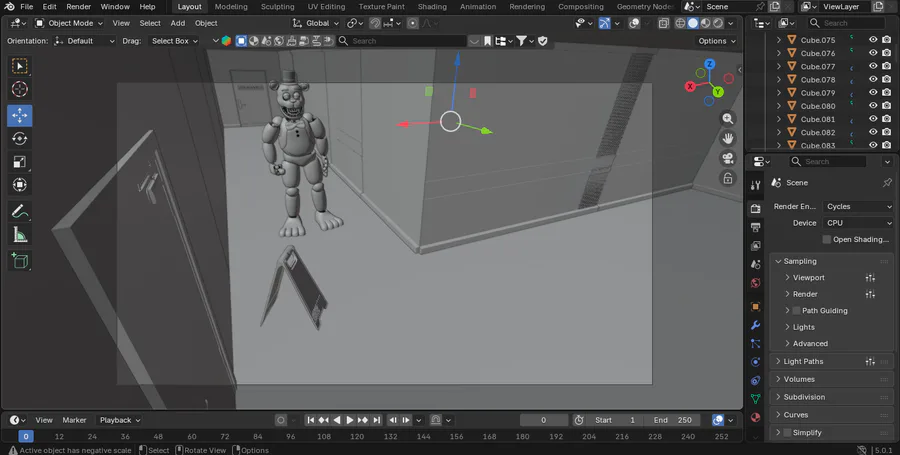Open the Global transform orientation dropdown

[315, 23]
